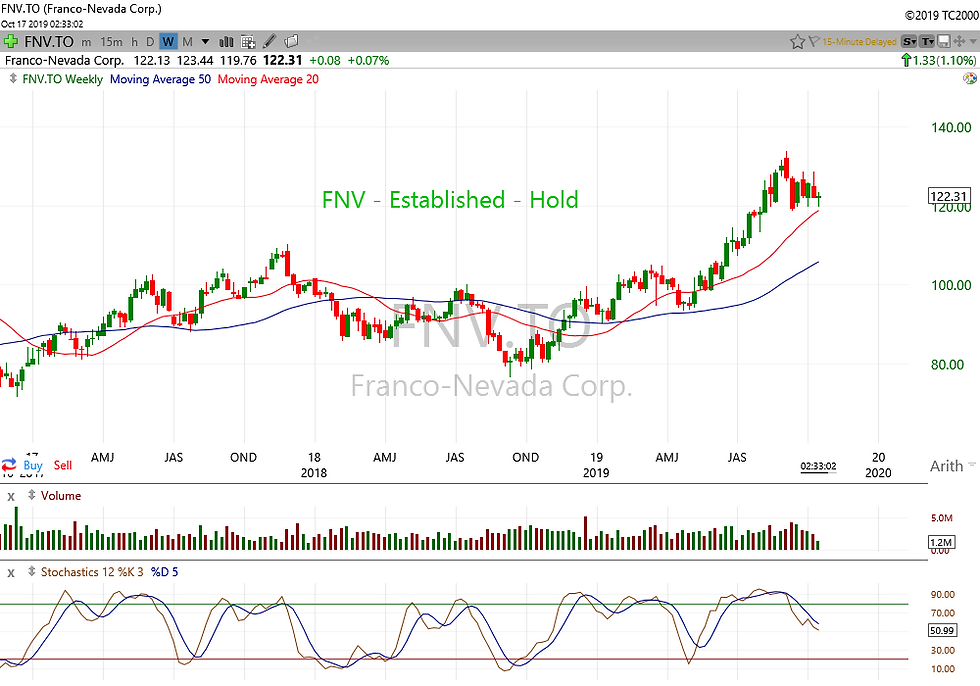Click the 100.00 price axis label
The width and height of the screenshot is (980, 686).
coord(951,286)
